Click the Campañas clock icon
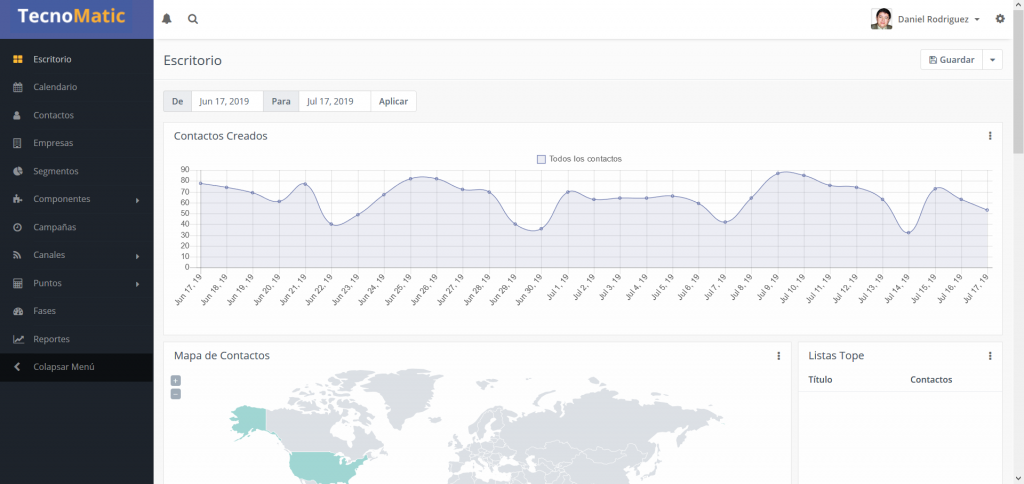 [17, 227]
